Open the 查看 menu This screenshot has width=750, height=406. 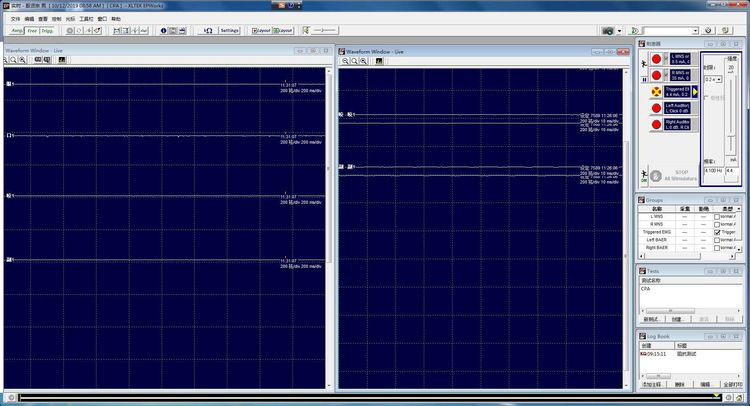(x=43, y=19)
